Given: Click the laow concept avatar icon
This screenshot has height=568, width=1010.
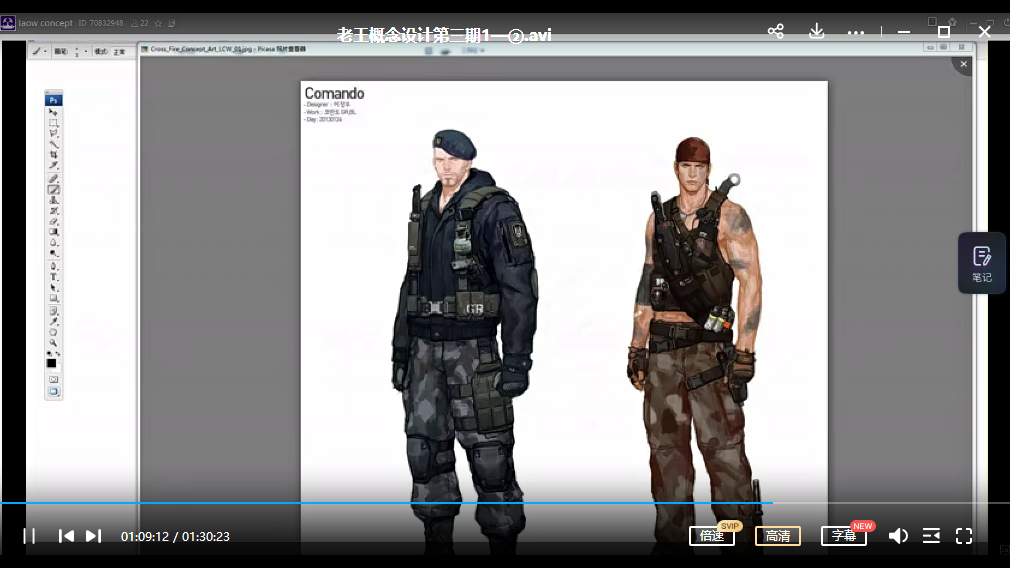Looking at the screenshot, I should coord(8,23).
